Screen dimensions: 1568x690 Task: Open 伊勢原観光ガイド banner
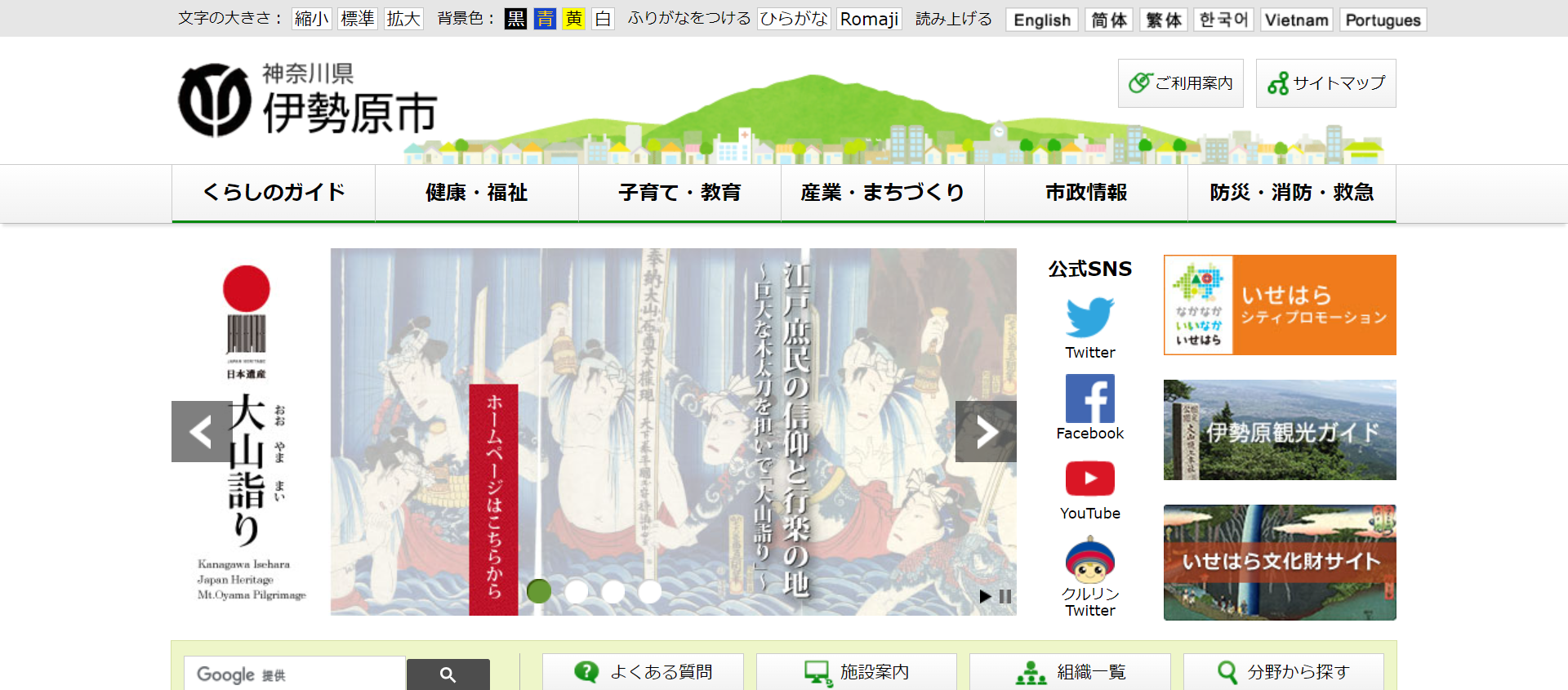pyautogui.click(x=1280, y=430)
